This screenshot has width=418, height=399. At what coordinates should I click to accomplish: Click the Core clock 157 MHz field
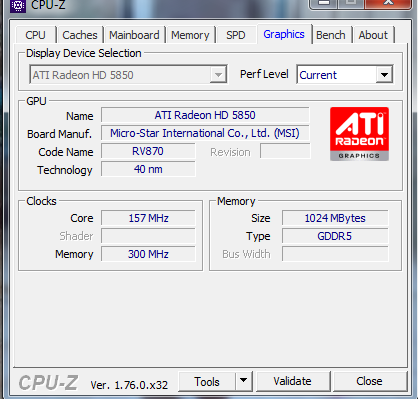(148, 218)
